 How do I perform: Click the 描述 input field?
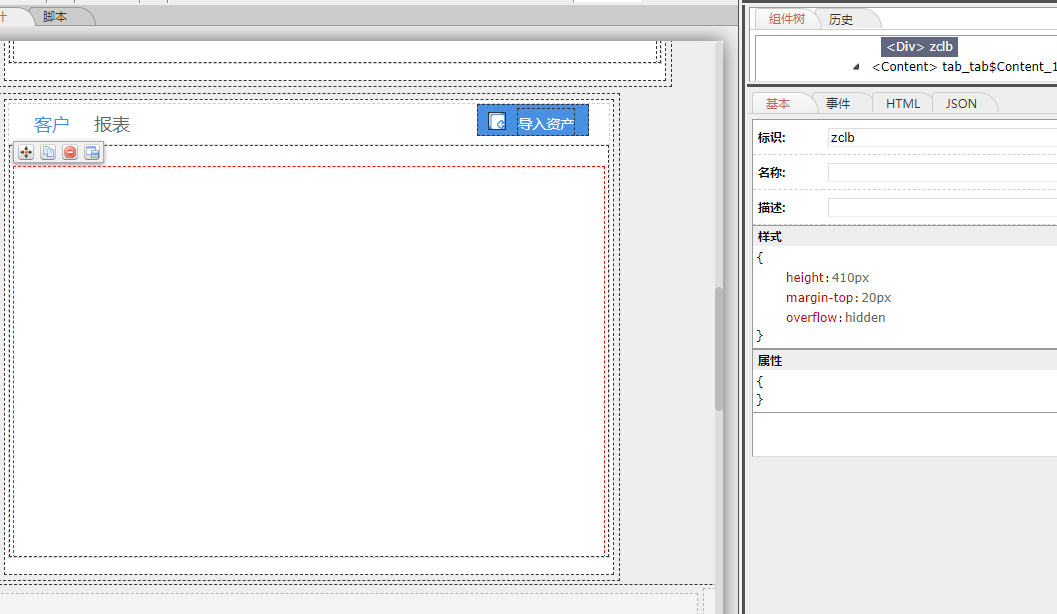click(x=942, y=208)
